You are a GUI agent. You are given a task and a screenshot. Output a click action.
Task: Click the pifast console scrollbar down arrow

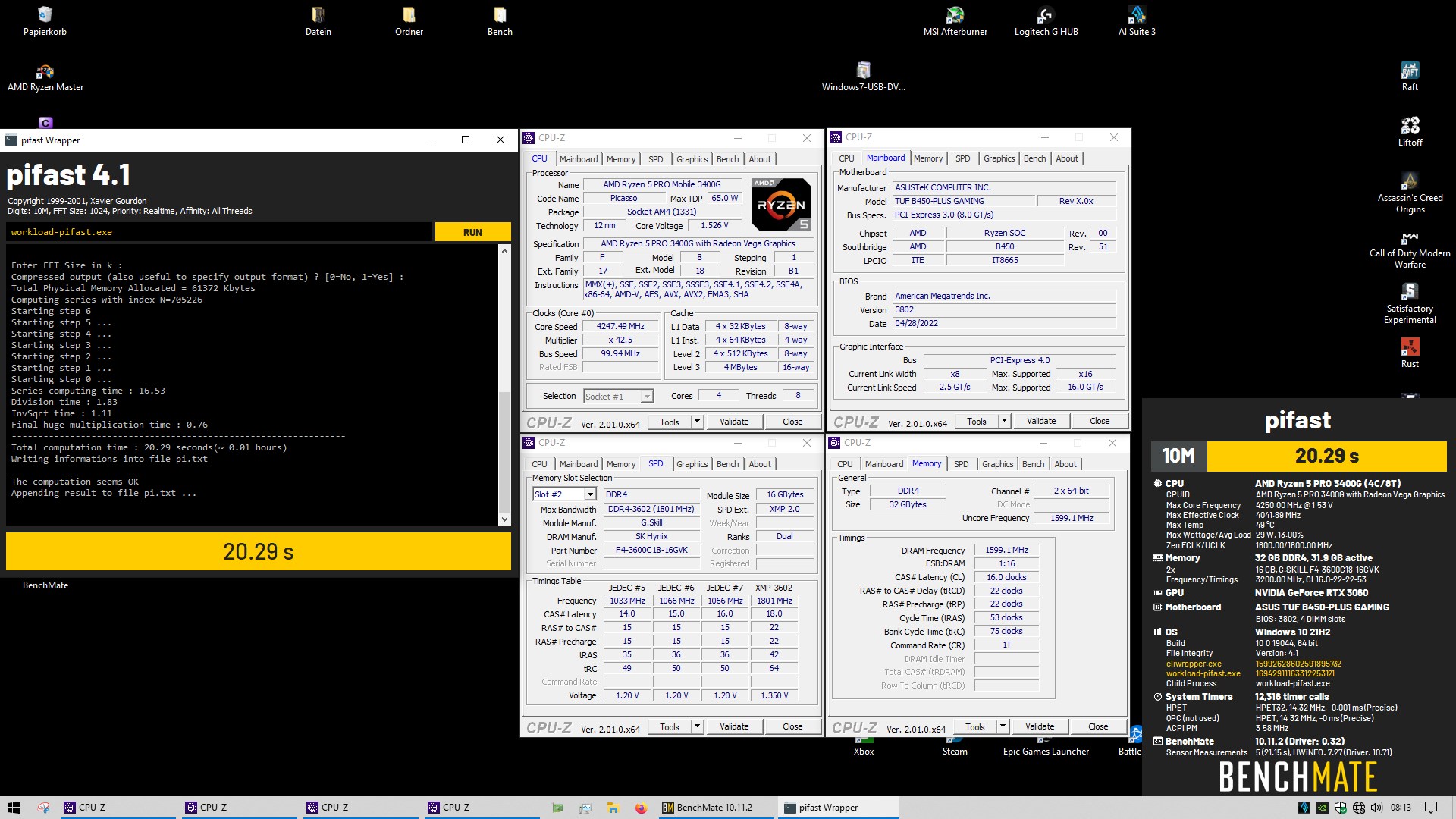click(x=504, y=519)
